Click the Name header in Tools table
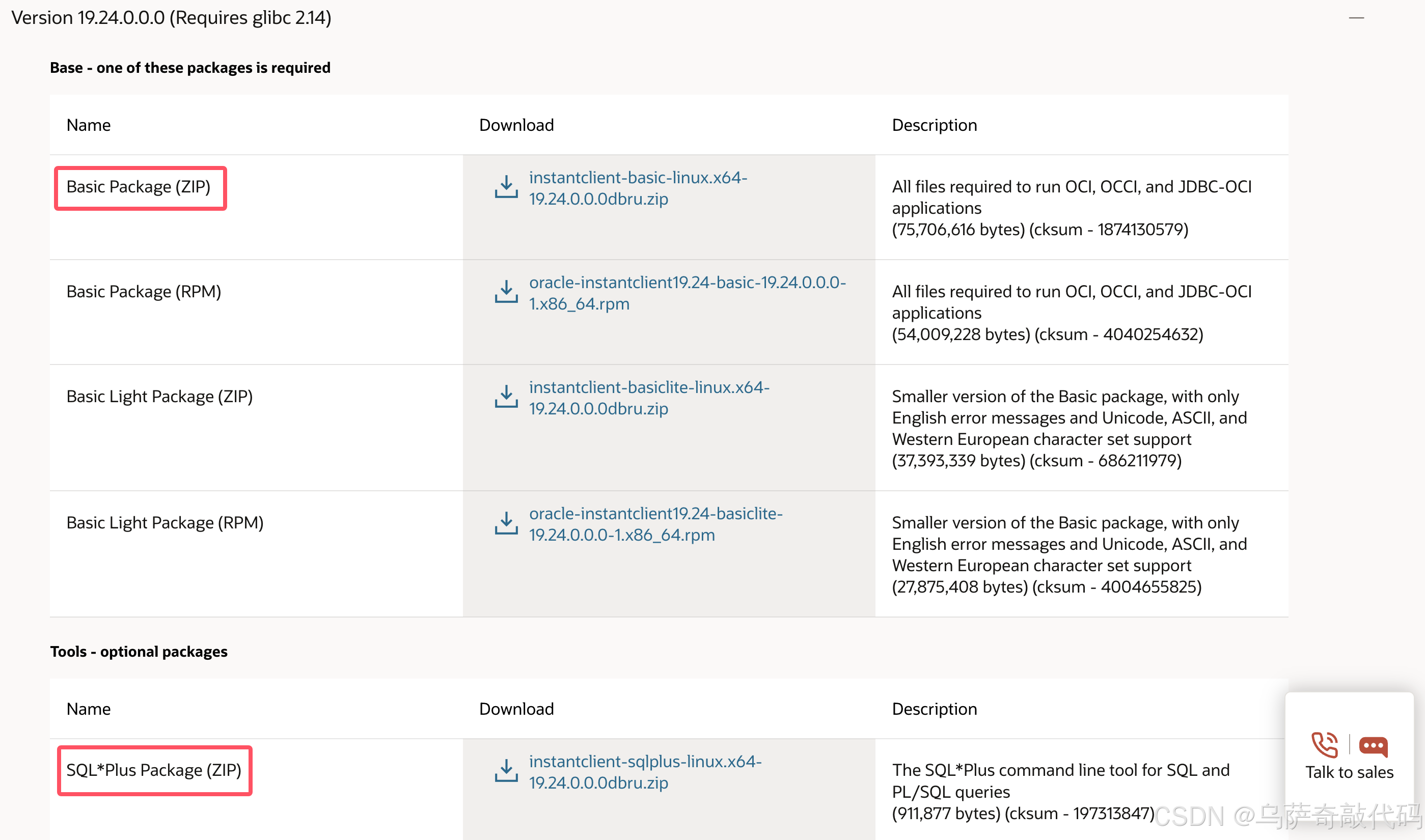 coord(88,709)
